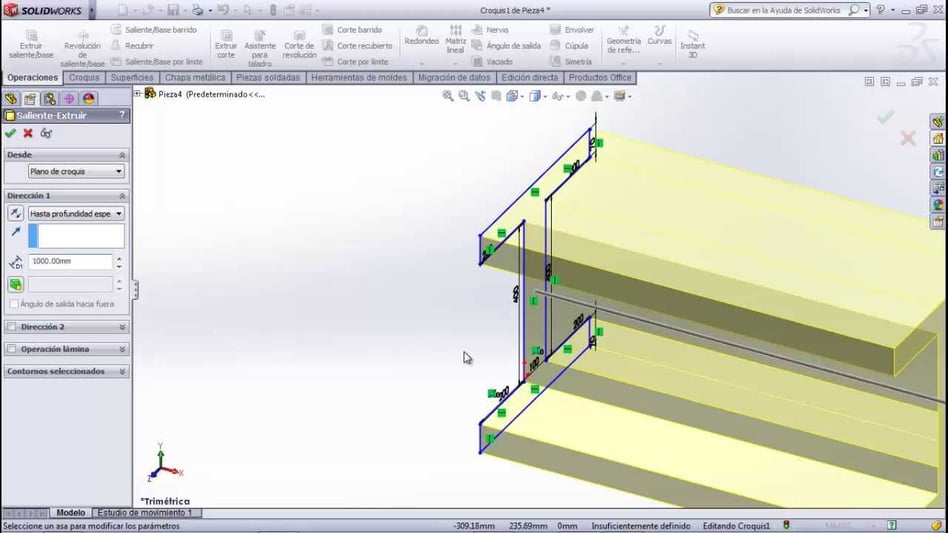Accept the extrude with green checkmark

point(10,133)
